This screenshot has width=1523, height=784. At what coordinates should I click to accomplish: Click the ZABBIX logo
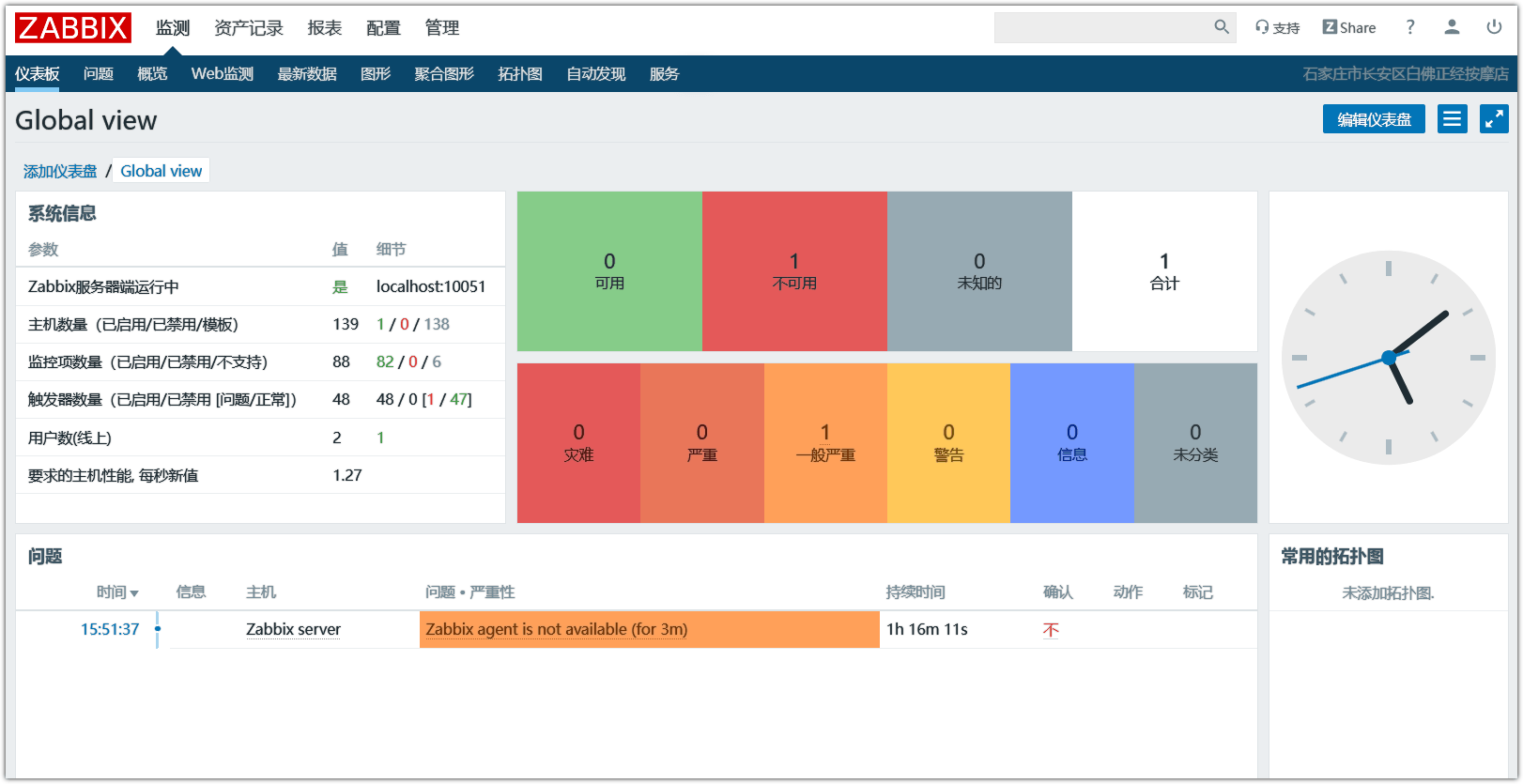coord(73,28)
